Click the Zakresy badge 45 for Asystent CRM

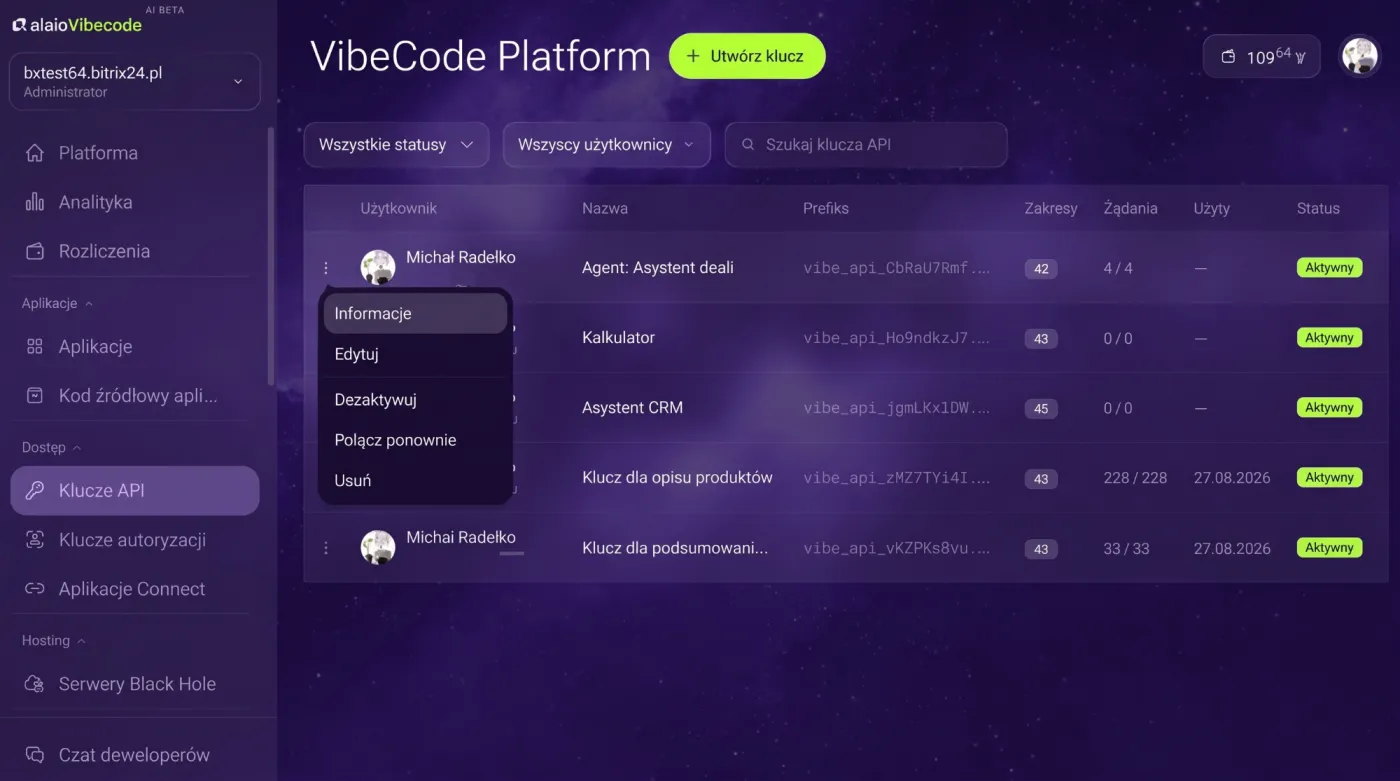point(1041,409)
